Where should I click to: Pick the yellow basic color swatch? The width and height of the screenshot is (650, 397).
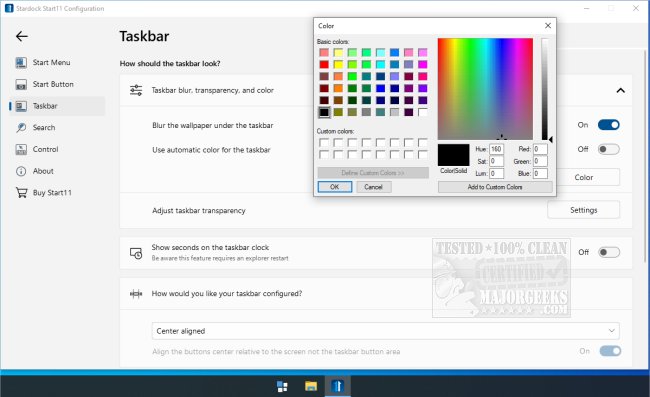click(338, 64)
